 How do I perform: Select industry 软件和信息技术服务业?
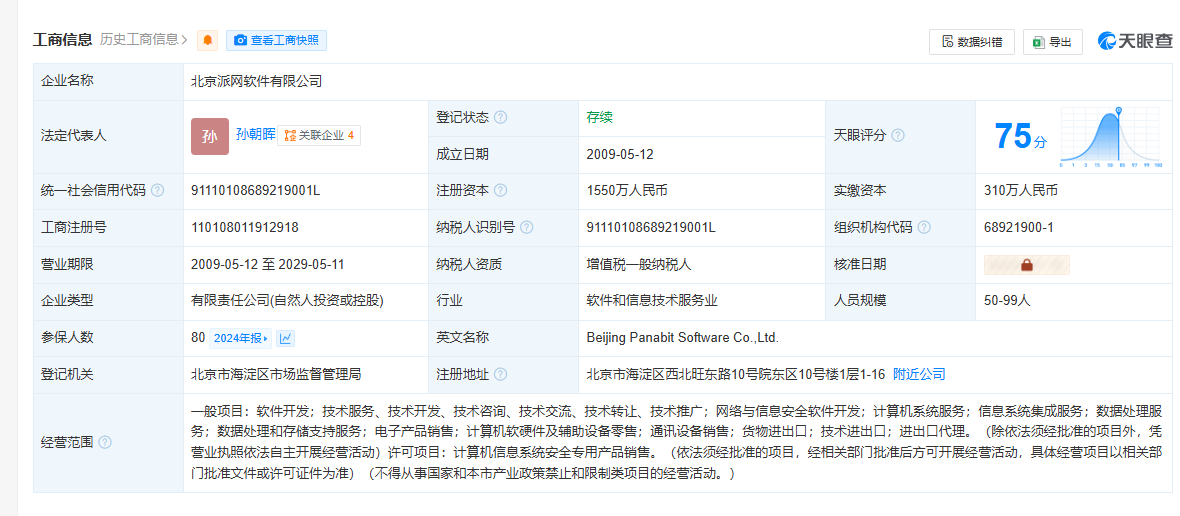(x=652, y=301)
